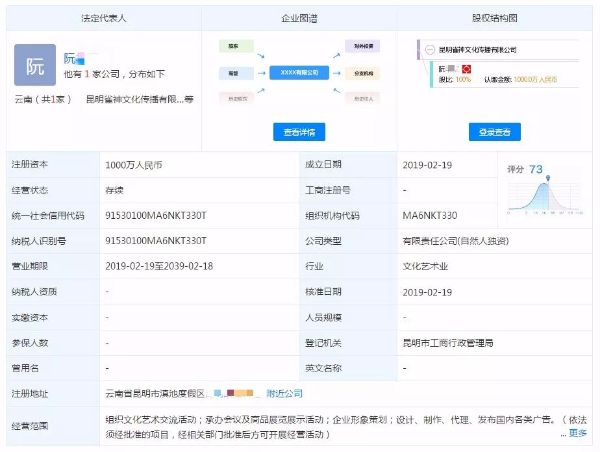Click the 股东 node in enterprise graph
Viewport: 600px width, 452px height.
click(x=234, y=46)
